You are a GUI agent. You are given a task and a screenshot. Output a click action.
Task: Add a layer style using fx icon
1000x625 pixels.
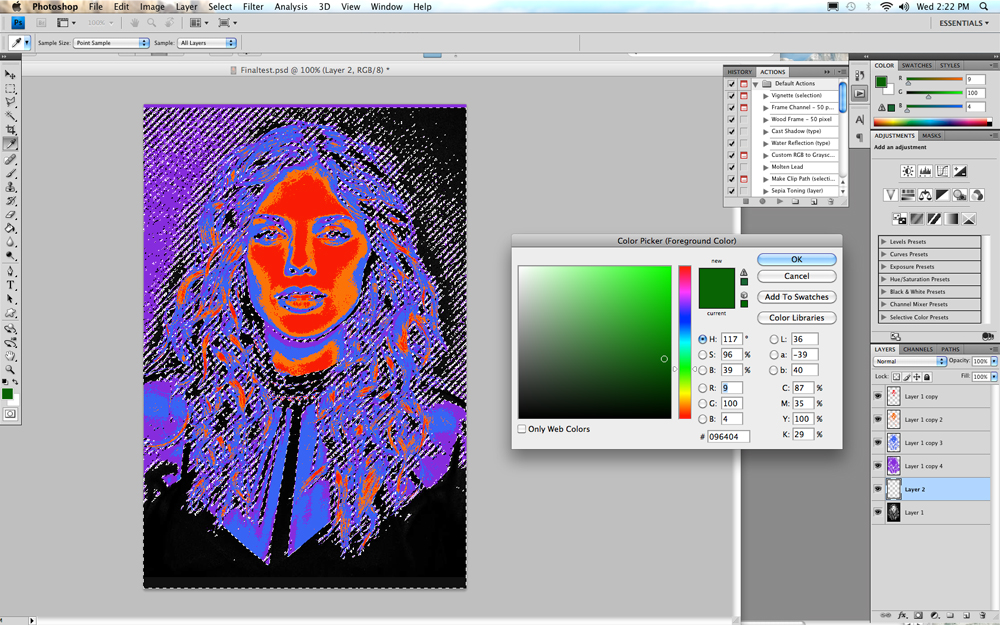pyautogui.click(x=903, y=615)
